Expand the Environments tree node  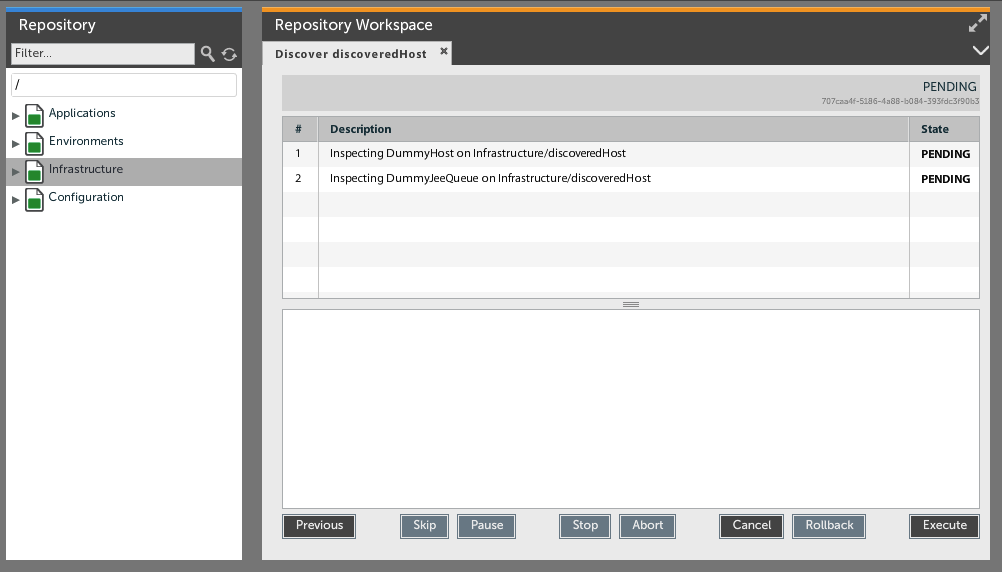click(x=15, y=144)
